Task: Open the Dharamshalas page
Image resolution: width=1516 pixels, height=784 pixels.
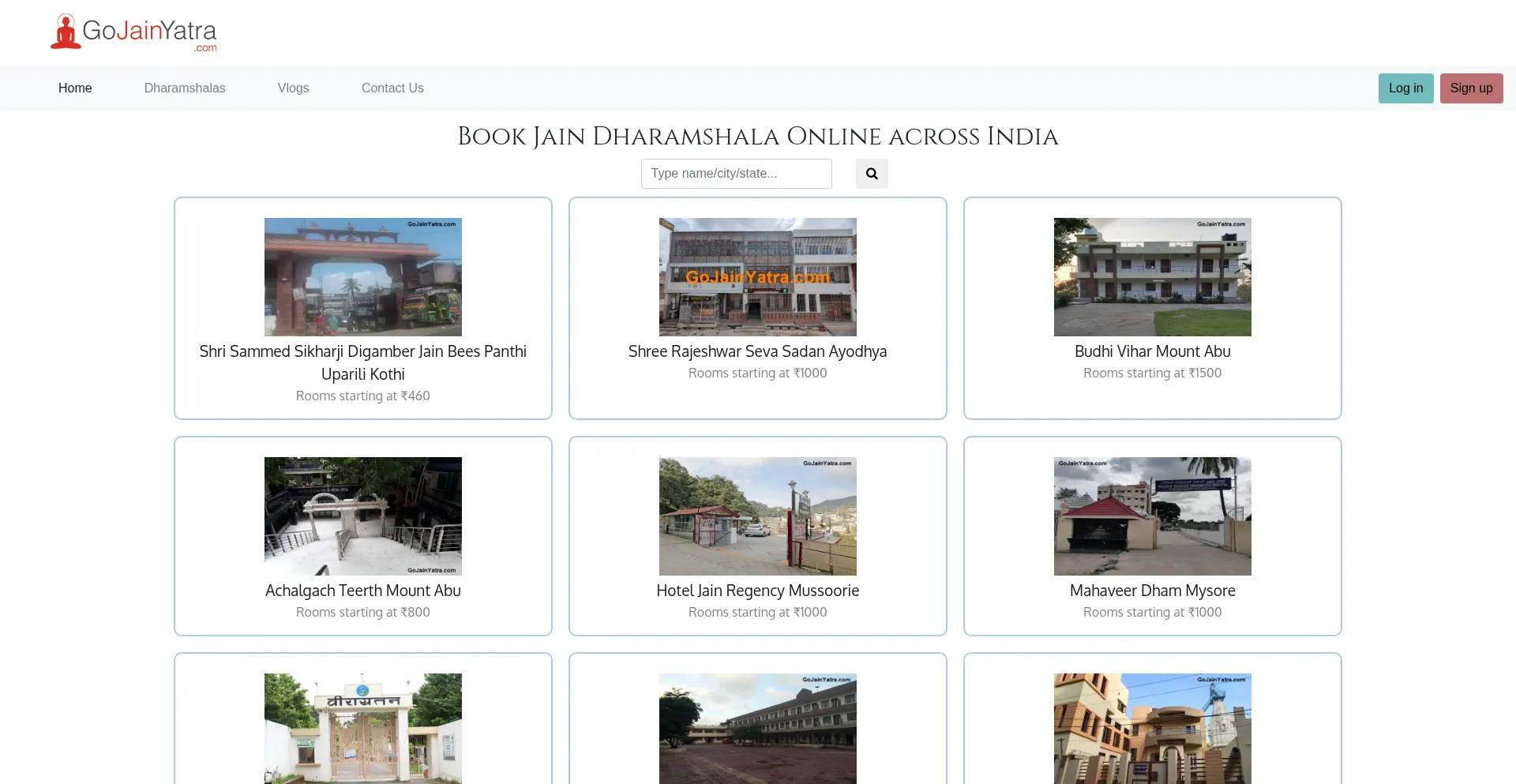Action: (184, 88)
